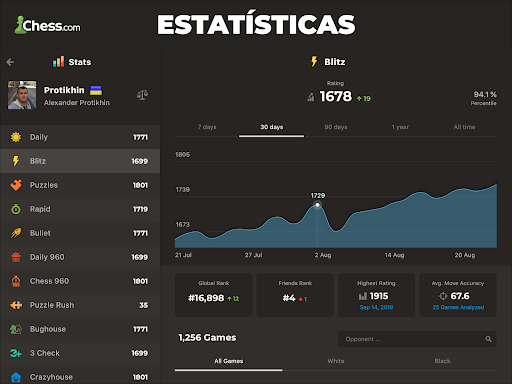Open the Puzzles stats row
The height and width of the screenshot is (384, 512).
pyautogui.click(x=80, y=185)
